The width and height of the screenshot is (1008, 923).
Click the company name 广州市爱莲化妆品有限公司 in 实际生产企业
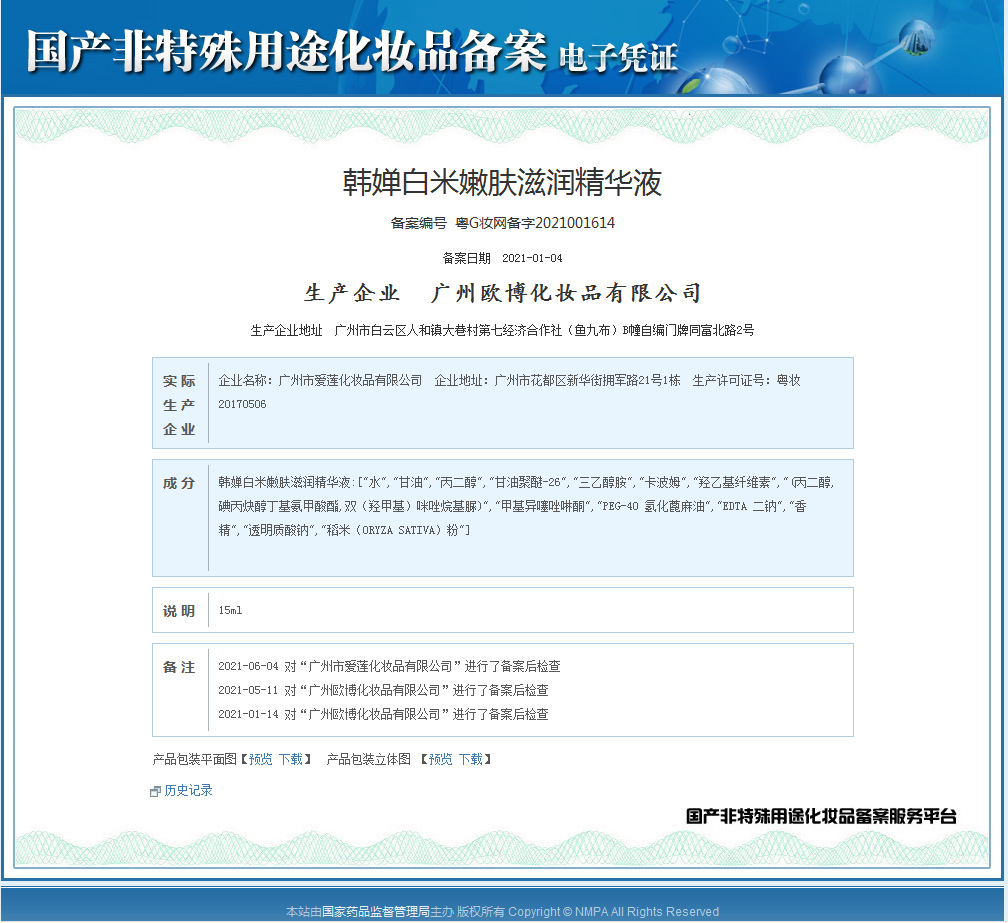point(350,381)
